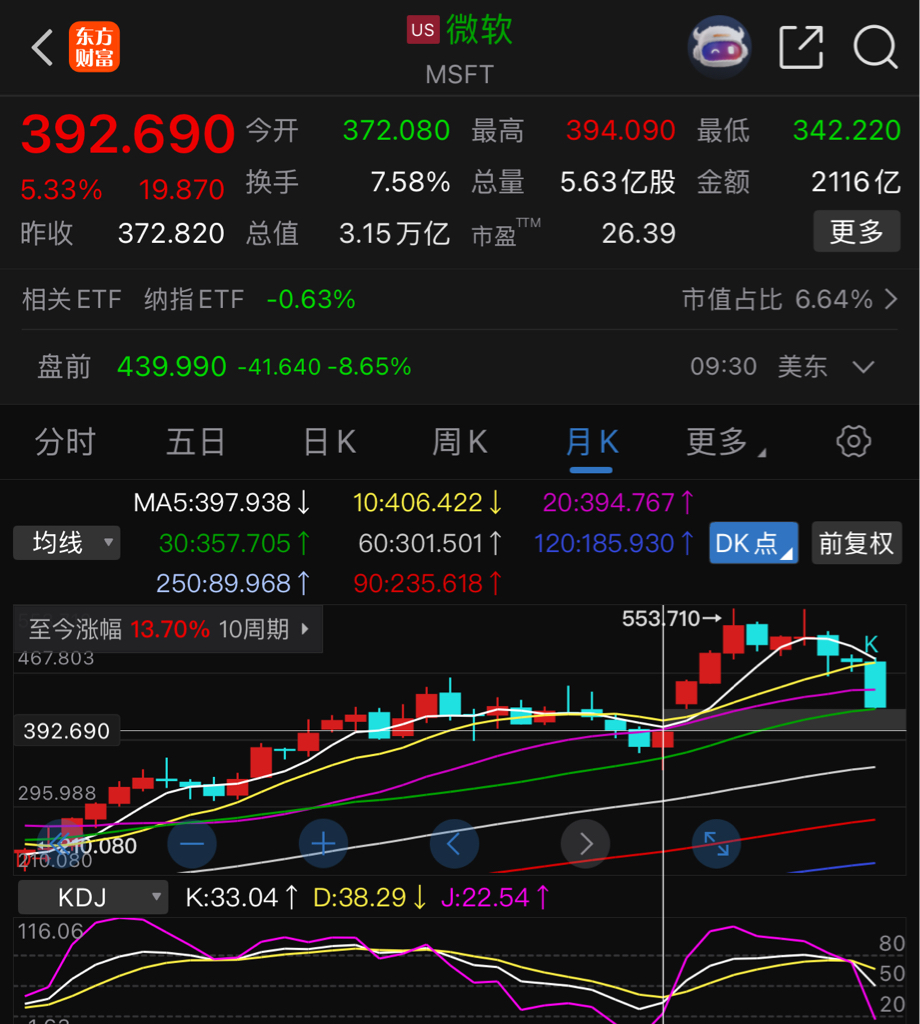This screenshot has width=920, height=1024.
Task: Tap the 最高 394.090 value
Action: tap(620, 131)
